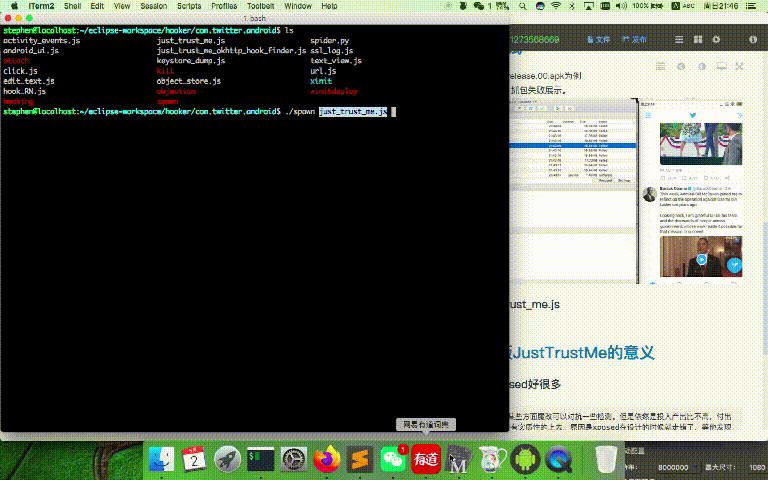This screenshot has width=768, height=480.
Task: Open the Markdown editor M icon in Dock
Action: (459, 459)
